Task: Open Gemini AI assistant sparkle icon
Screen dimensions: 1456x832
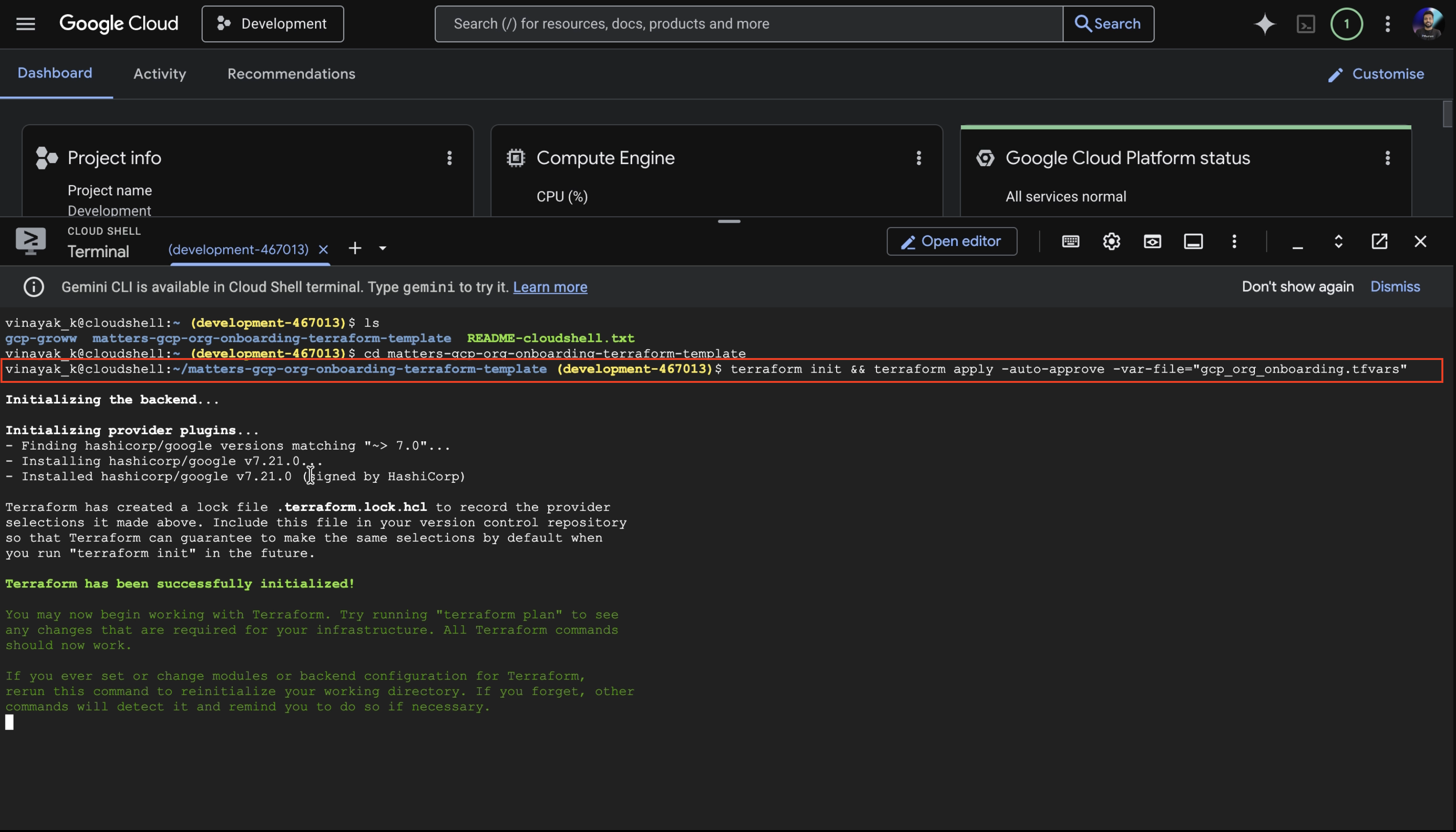Action: coord(1265,24)
